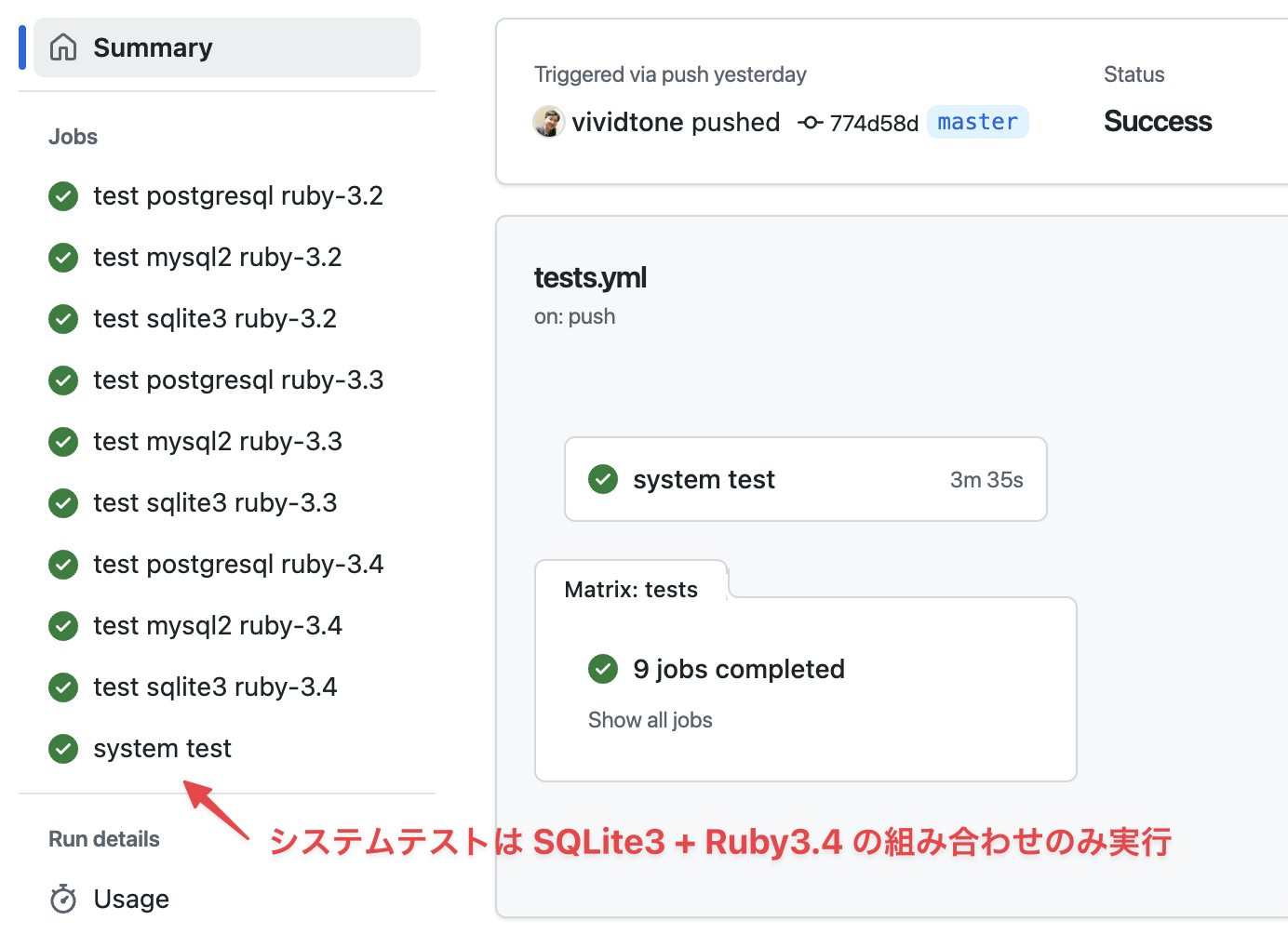
Task: Expand matrix with Show all jobs
Action: 650,720
